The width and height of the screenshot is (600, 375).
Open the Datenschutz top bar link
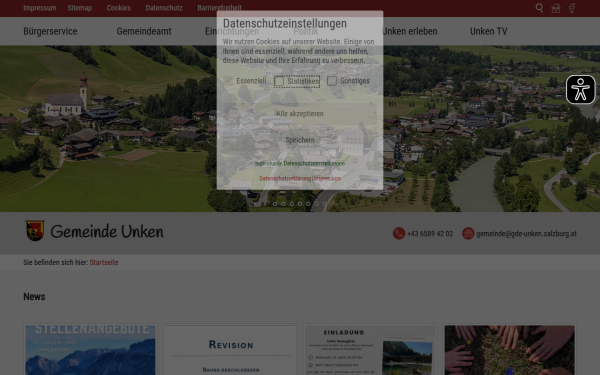164,8
